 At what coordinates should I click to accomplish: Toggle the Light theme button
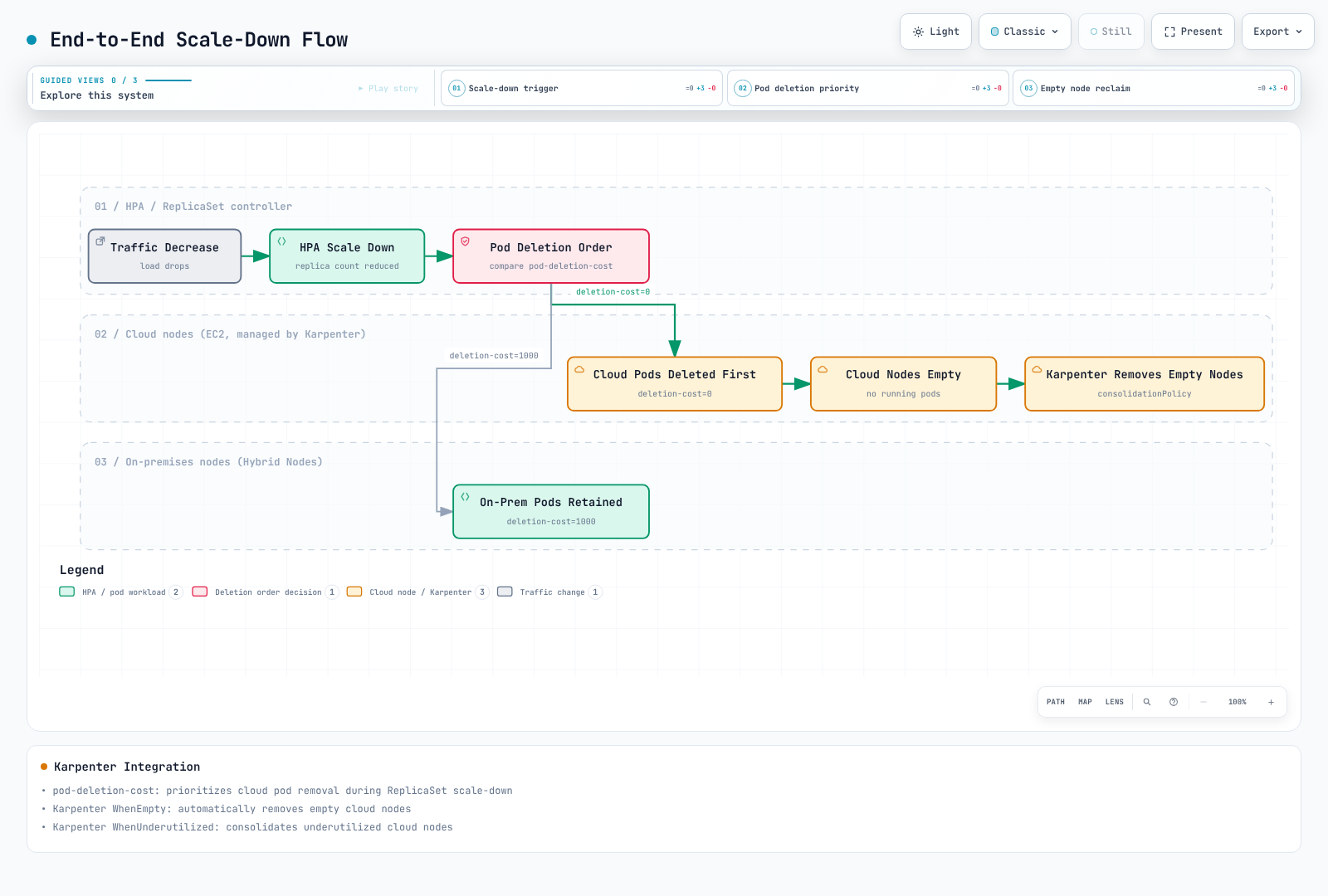tap(935, 32)
